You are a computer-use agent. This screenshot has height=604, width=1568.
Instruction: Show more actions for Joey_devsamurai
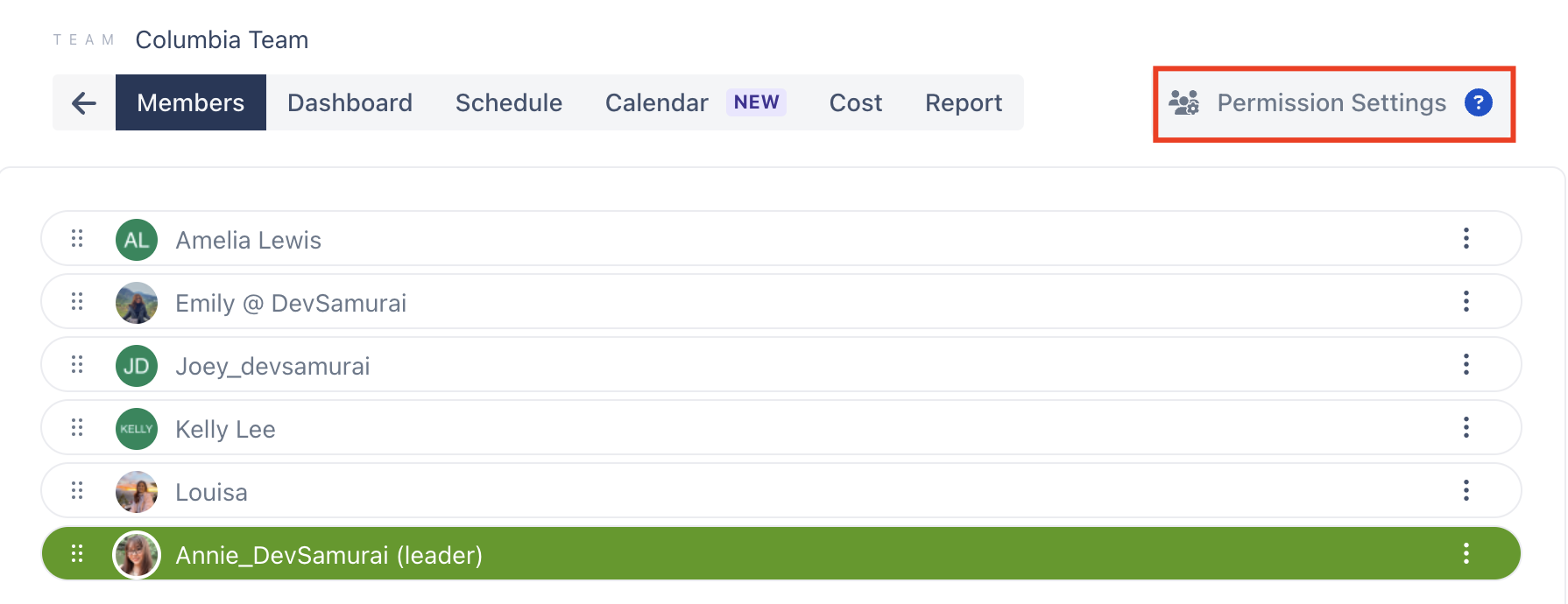[1466, 365]
